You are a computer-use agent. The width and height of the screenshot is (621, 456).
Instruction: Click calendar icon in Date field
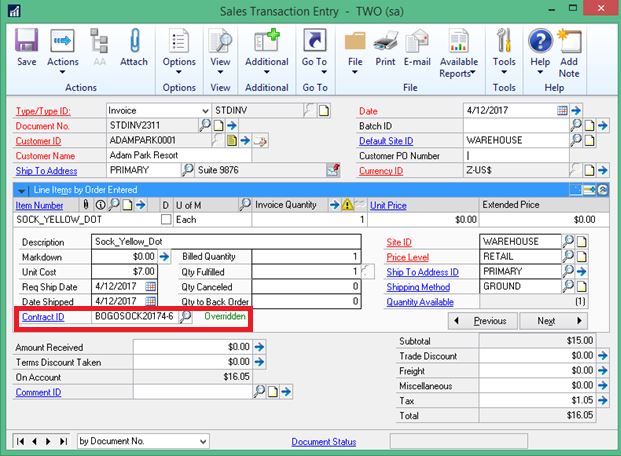pos(562,111)
